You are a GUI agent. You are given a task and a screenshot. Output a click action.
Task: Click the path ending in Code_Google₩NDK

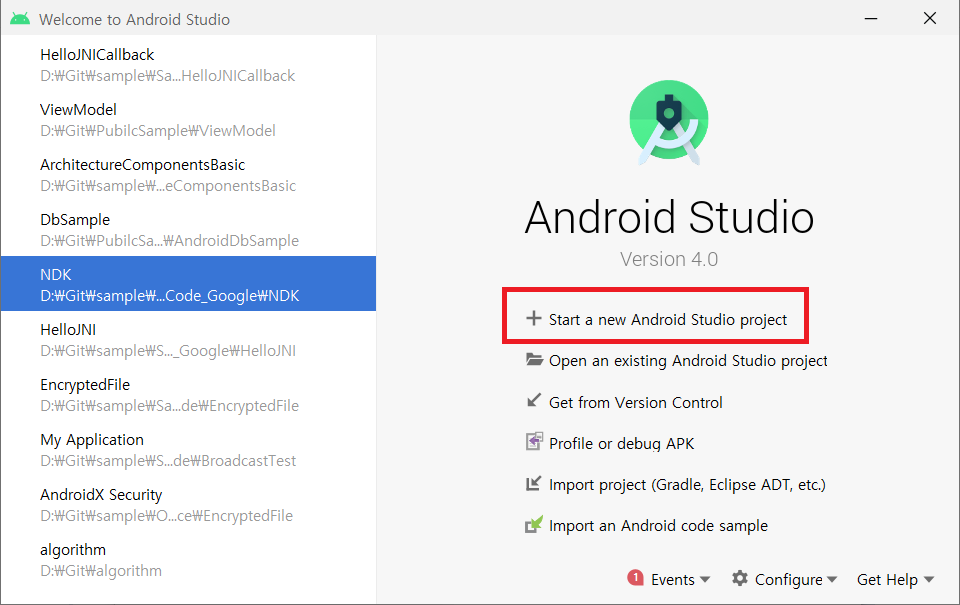tap(170, 296)
